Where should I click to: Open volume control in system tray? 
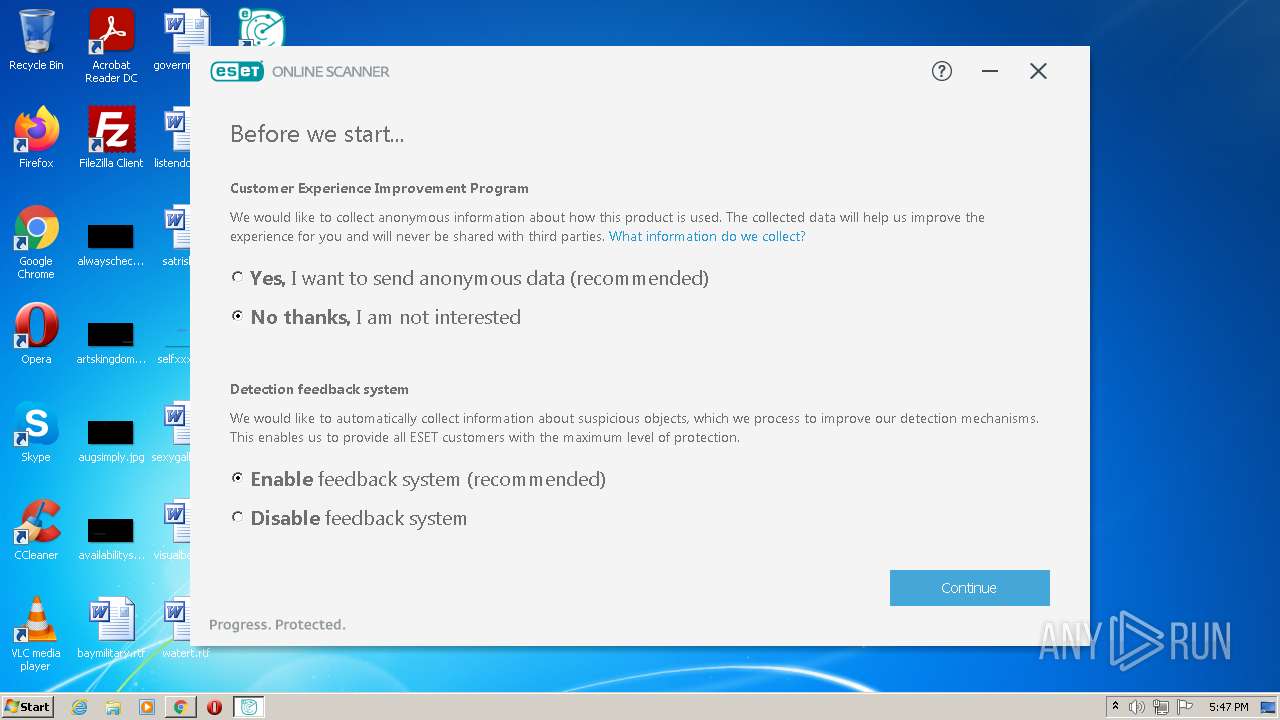(1137, 707)
